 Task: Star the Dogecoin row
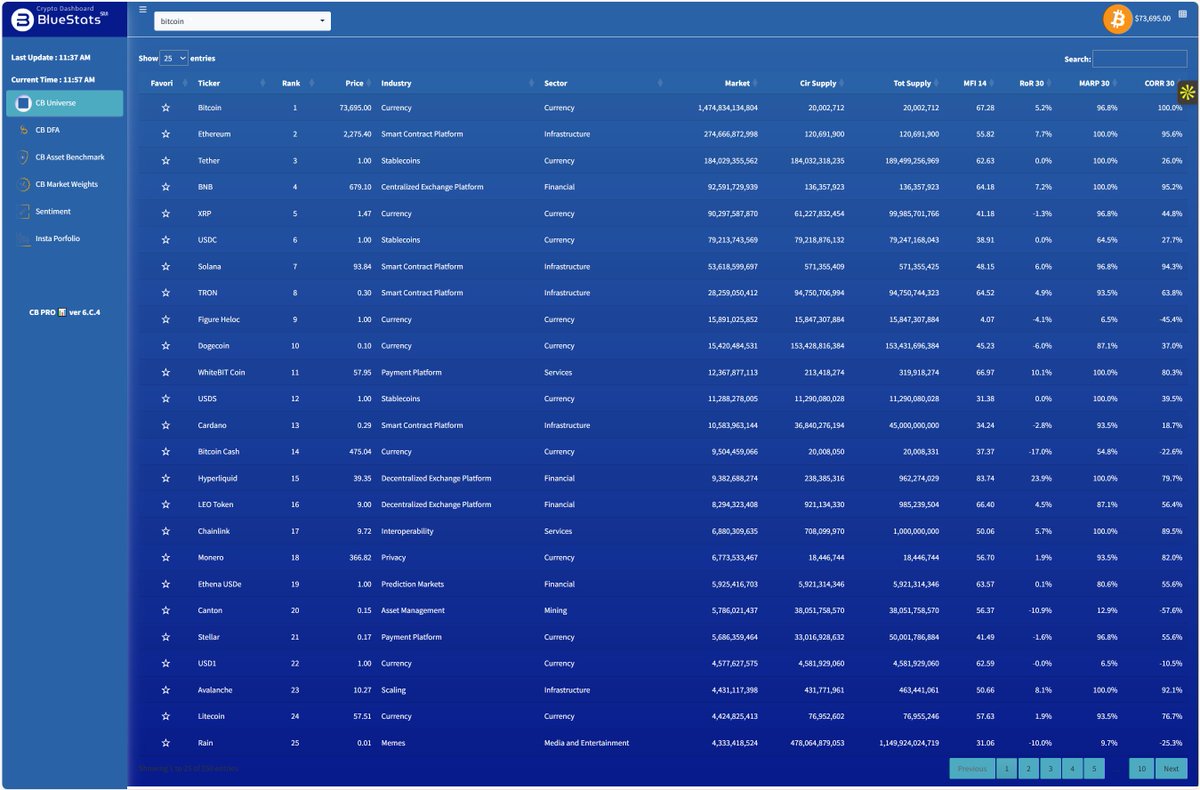[166, 346]
